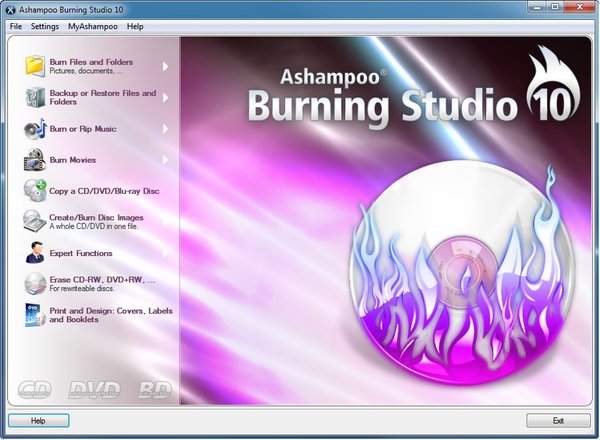The image size is (600, 440).
Task: Expand the Burn Movies submenu arrow
Action: tap(165, 159)
